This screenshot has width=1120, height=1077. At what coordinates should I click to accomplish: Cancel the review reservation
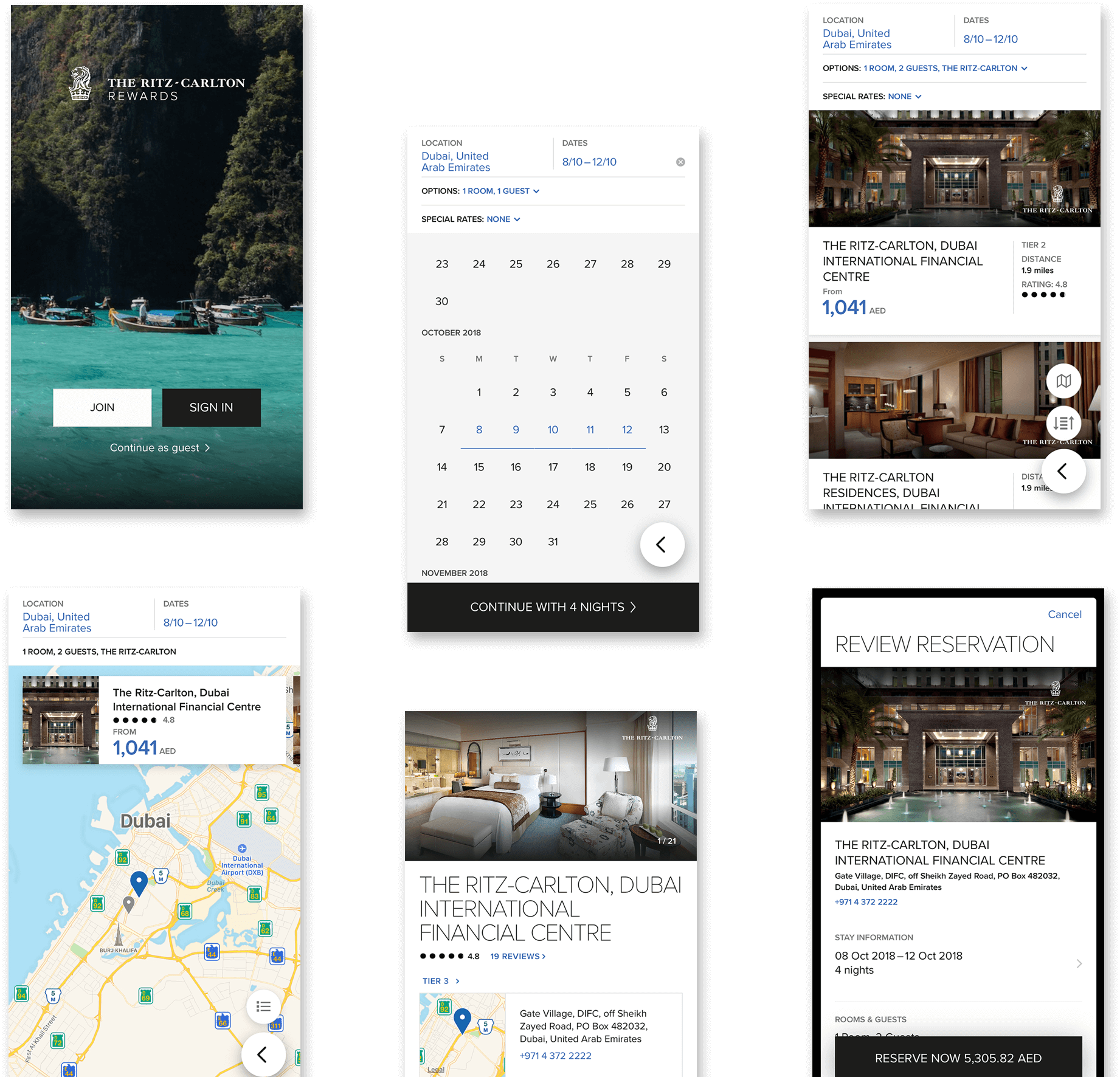point(1065,614)
